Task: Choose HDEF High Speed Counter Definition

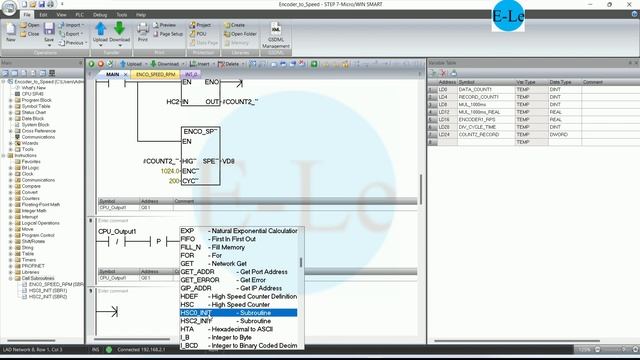Action: pos(238,296)
